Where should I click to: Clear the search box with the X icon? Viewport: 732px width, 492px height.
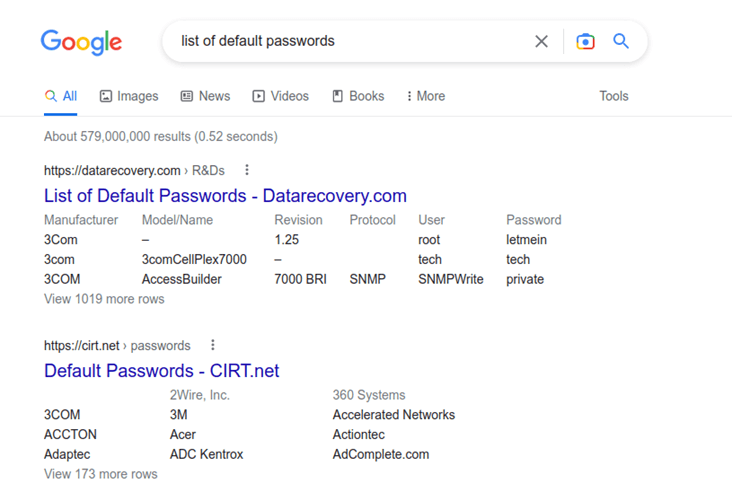541,42
